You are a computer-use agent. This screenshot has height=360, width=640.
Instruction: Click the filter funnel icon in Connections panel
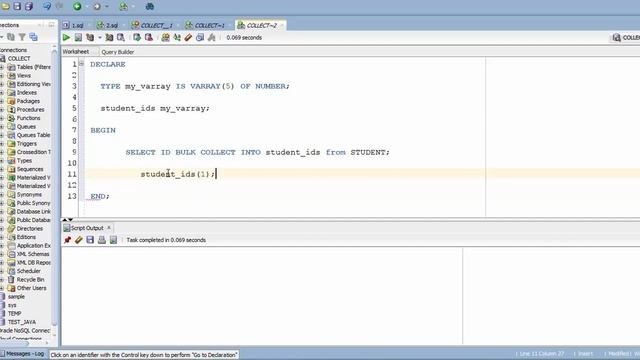(22, 37)
